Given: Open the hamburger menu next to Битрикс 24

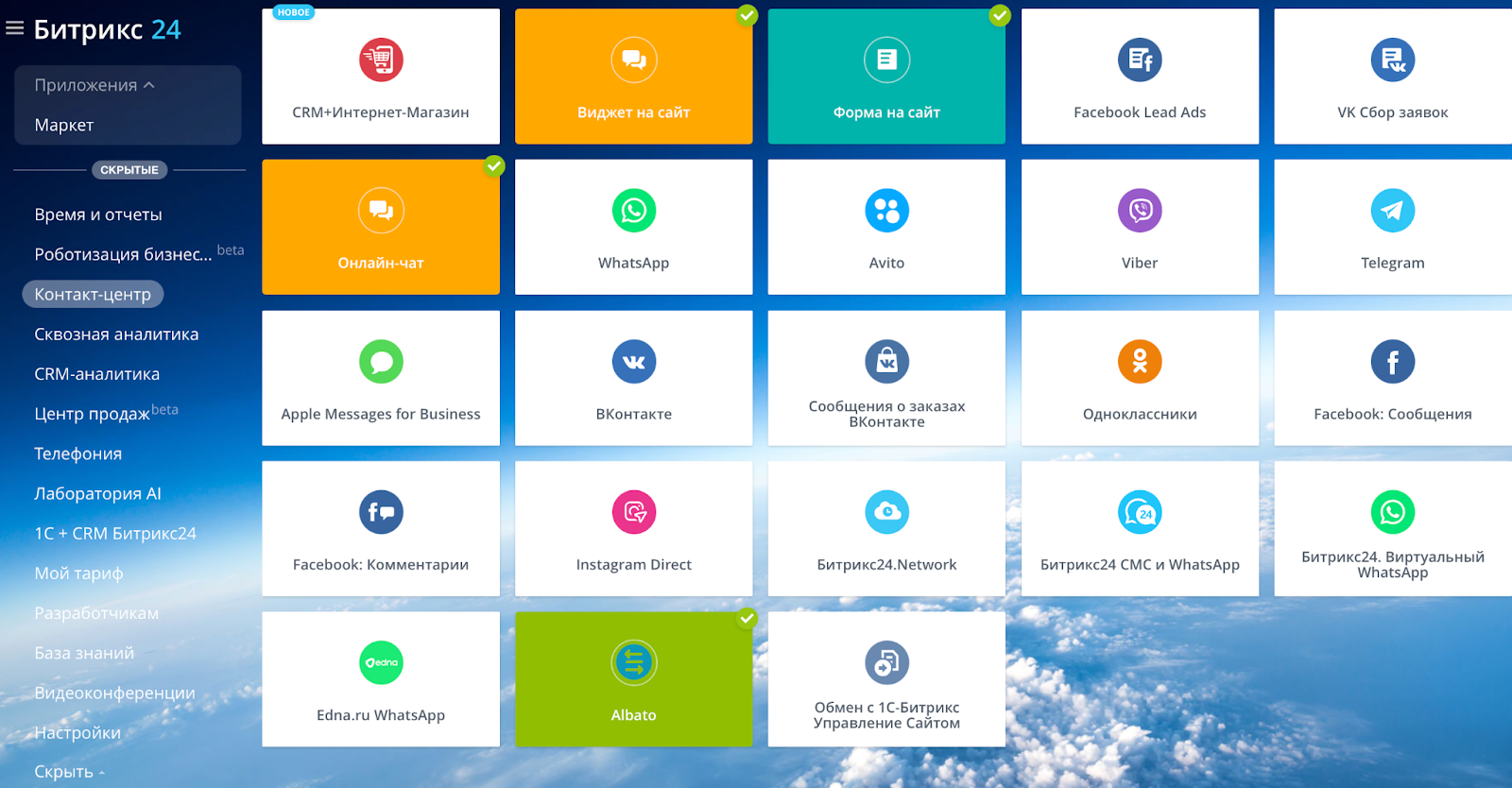Looking at the screenshot, I should 14,28.
